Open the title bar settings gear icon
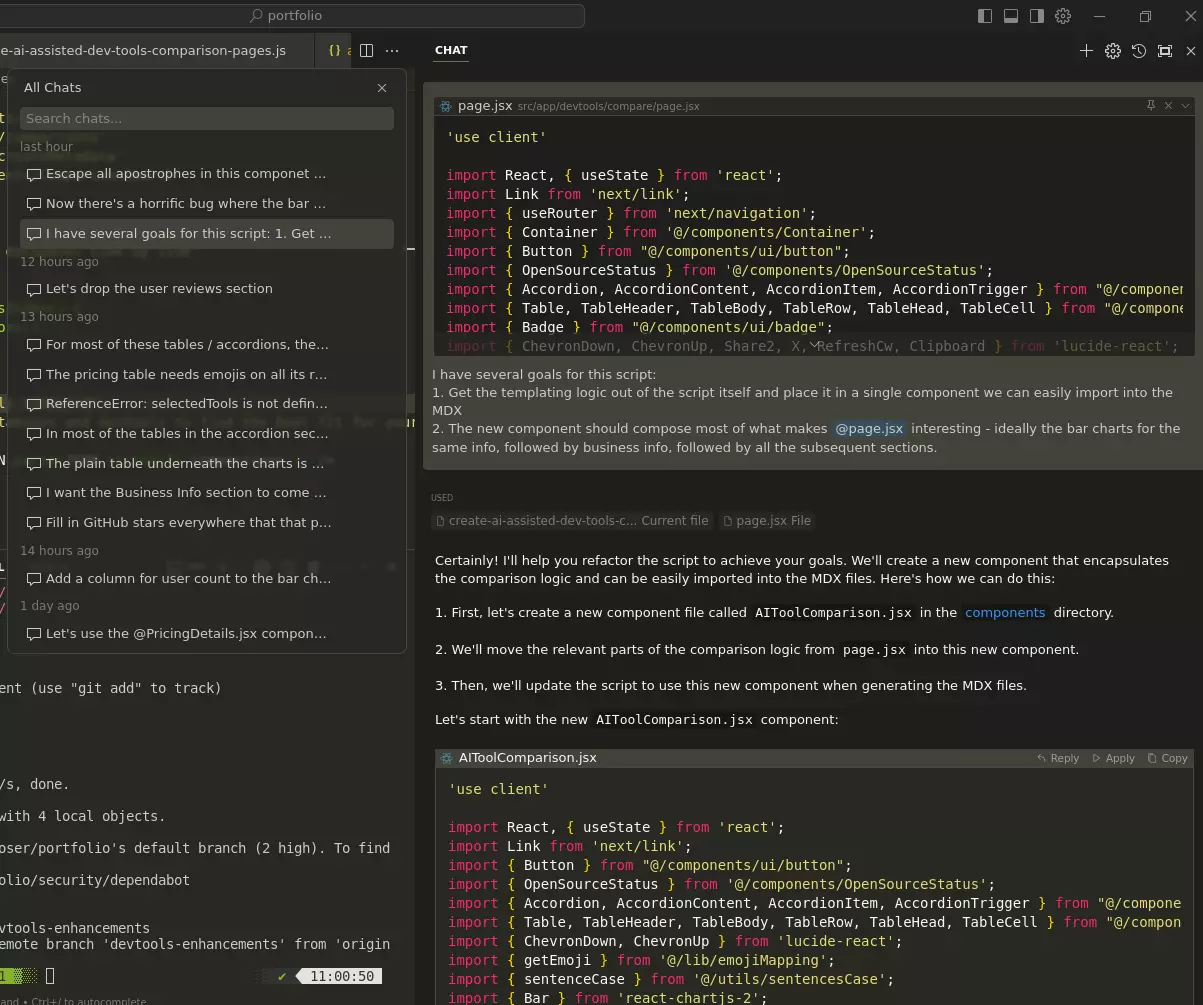 point(1063,16)
